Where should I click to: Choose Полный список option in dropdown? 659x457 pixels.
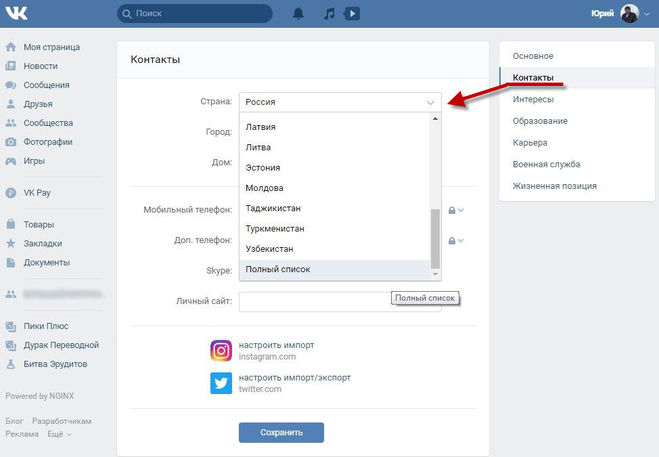pyautogui.click(x=278, y=270)
